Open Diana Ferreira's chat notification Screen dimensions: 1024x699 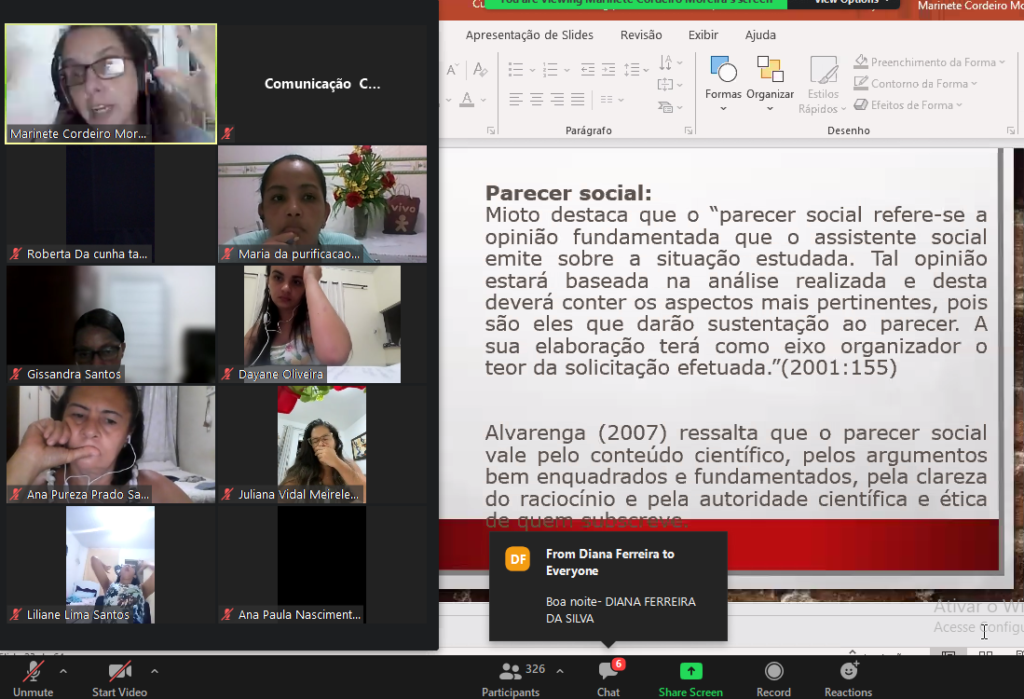[x=608, y=586]
